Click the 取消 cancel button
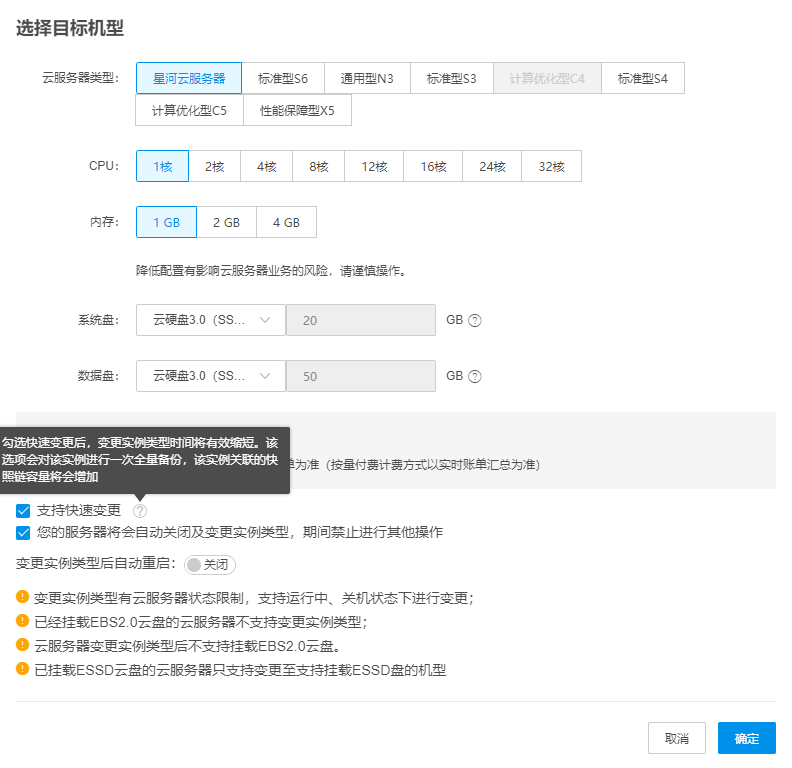792x768 pixels. pyautogui.click(x=676, y=738)
